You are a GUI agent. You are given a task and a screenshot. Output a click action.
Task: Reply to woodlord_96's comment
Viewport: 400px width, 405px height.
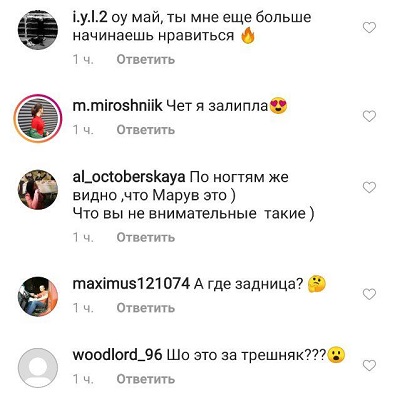146,379
